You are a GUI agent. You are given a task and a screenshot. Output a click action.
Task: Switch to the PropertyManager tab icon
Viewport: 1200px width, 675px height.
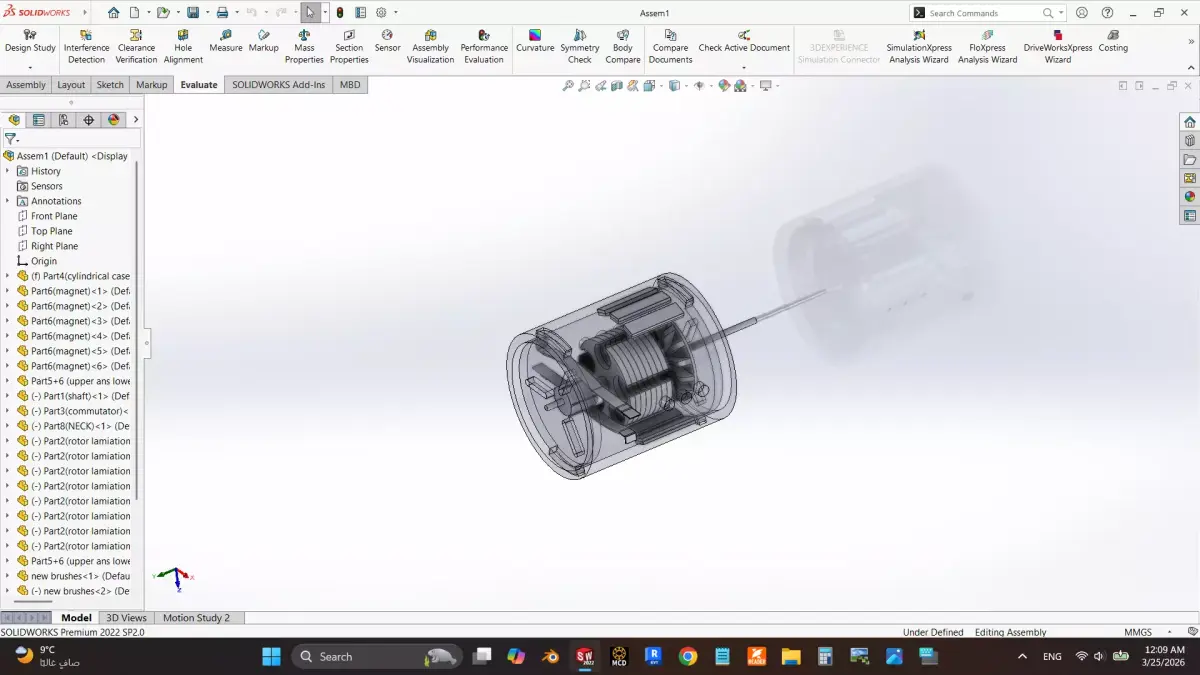click(39, 120)
